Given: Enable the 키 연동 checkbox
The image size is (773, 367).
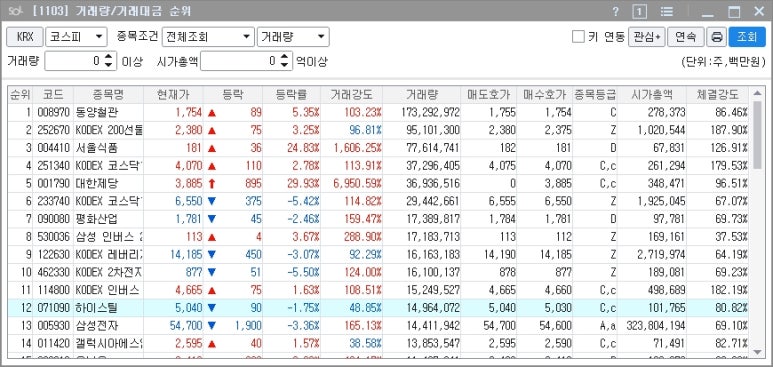Looking at the screenshot, I should [x=578, y=37].
